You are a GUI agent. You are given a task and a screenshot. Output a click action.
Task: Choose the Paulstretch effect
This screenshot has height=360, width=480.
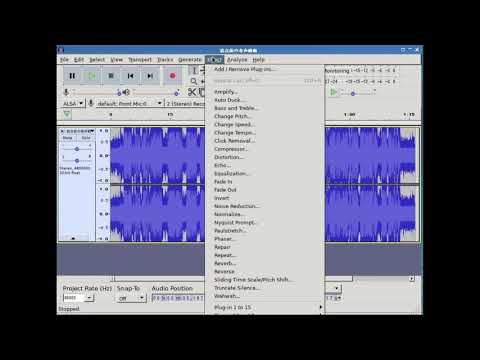265,231
